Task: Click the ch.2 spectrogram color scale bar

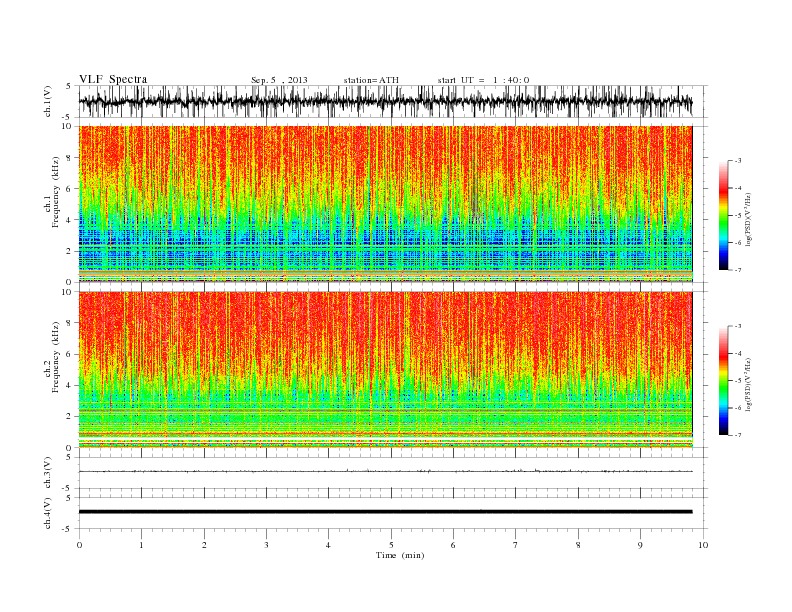Action: (723, 381)
